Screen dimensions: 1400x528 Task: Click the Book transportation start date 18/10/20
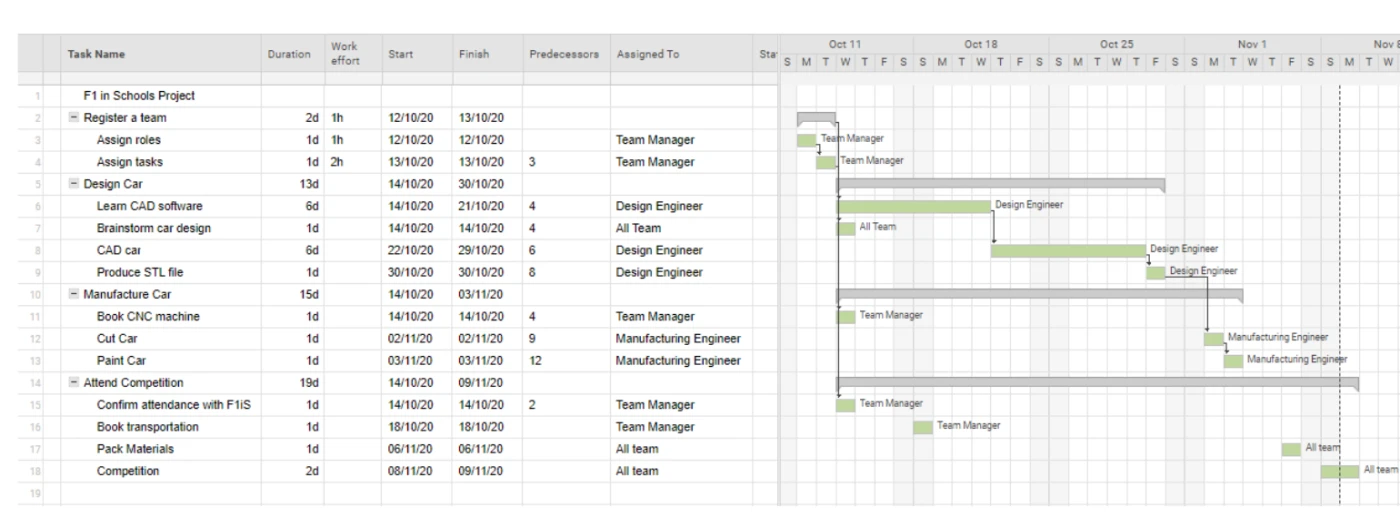[411, 427]
